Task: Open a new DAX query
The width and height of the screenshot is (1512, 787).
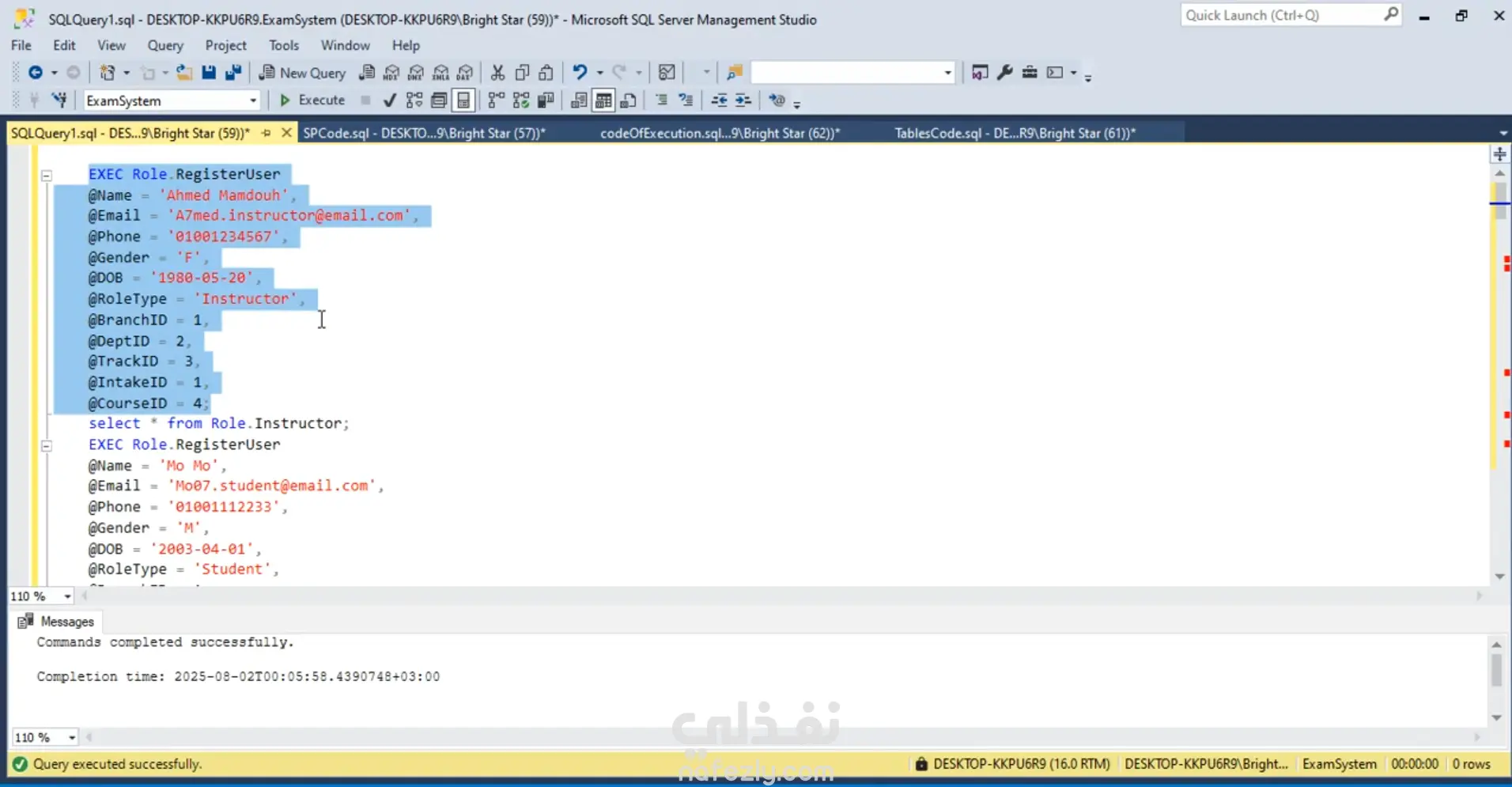Action: (466, 73)
